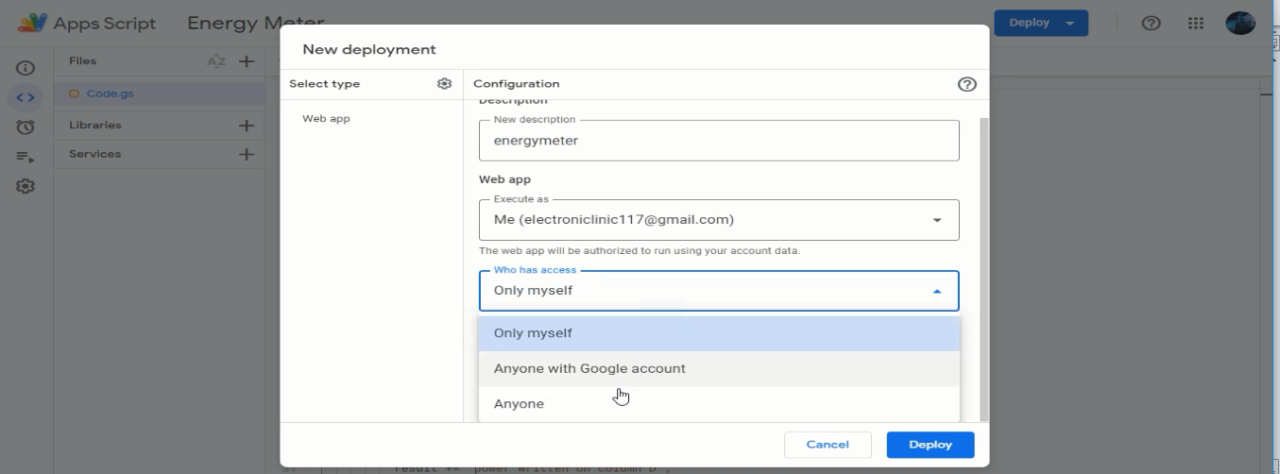The height and width of the screenshot is (474, 1280).
Task: Open the Editor code icon in sidebar
Action: coord(26,98)
